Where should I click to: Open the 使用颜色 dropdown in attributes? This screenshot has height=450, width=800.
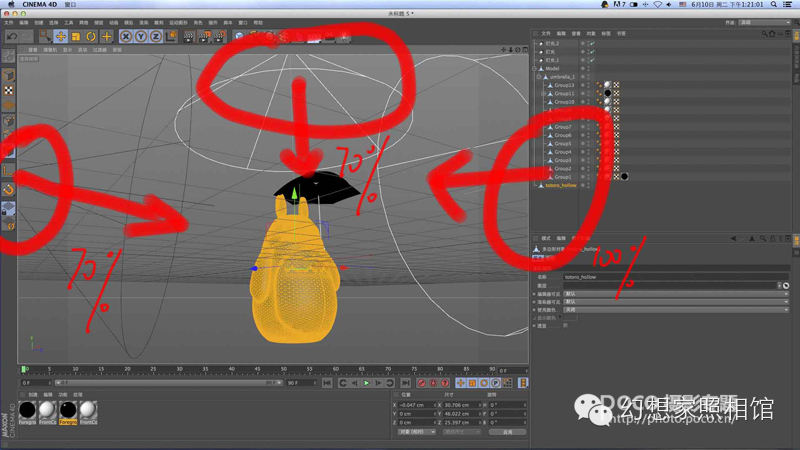pyautogui.click(x=676, y=310)
